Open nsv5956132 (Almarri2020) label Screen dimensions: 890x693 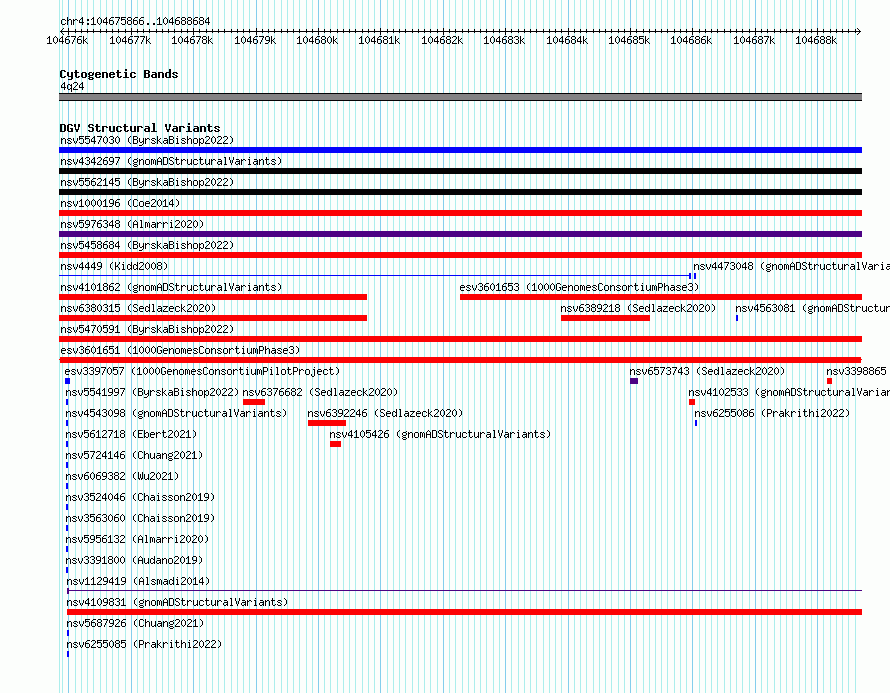[137, 539]
